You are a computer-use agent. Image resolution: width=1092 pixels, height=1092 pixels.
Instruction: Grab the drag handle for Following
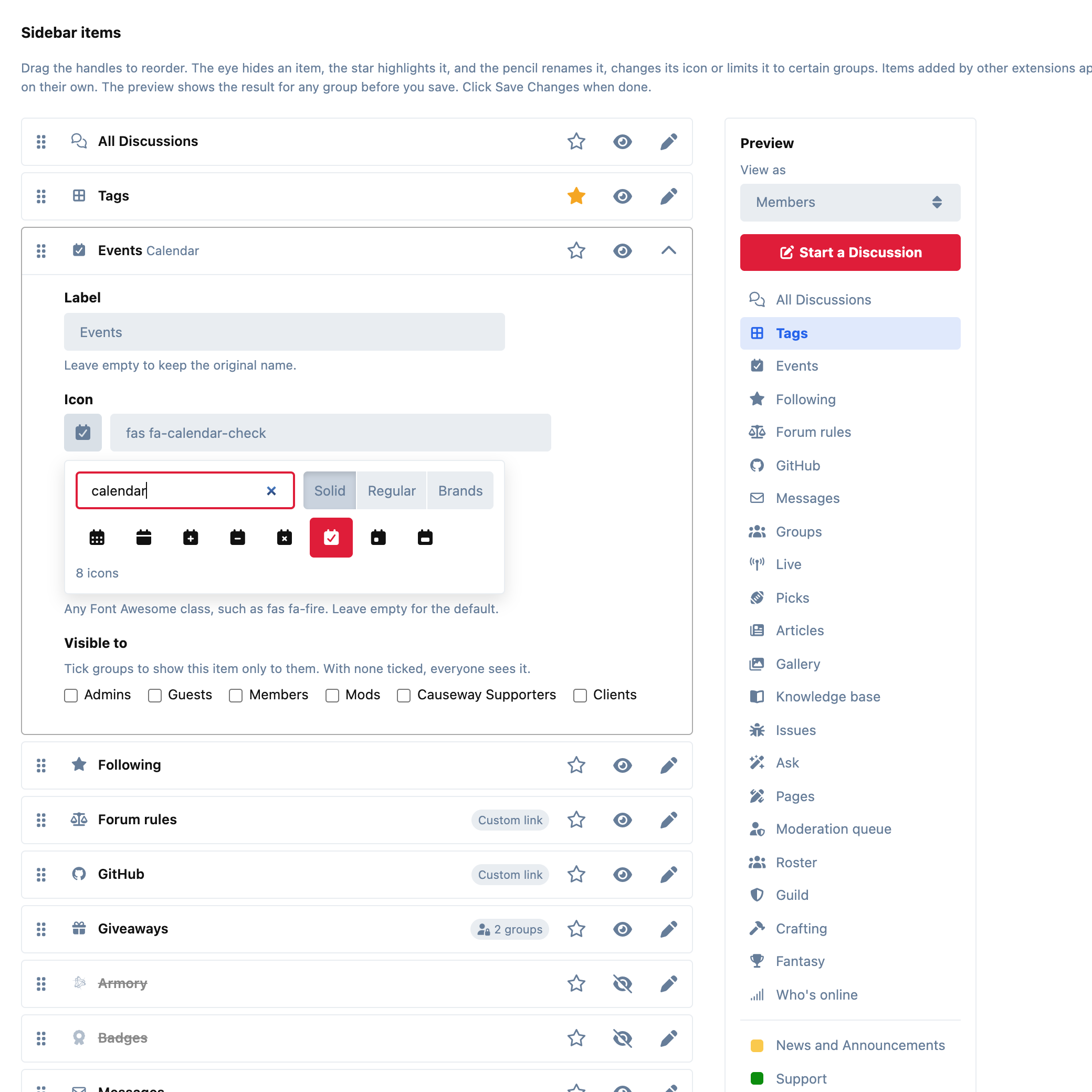click(x=41, y=765)
